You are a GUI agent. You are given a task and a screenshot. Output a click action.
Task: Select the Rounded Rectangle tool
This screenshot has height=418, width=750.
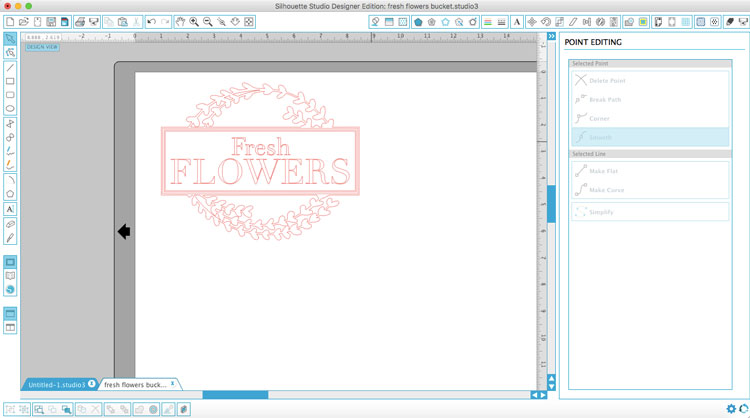pos(10,95)
